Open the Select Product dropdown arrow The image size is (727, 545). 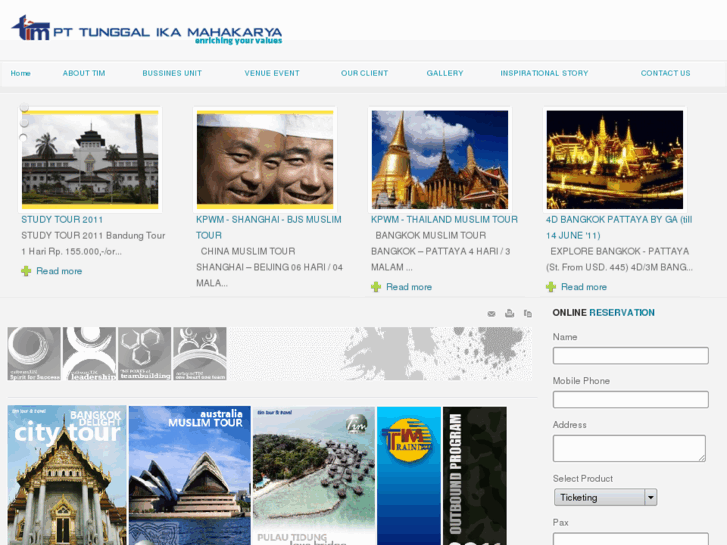pos(651,497)
